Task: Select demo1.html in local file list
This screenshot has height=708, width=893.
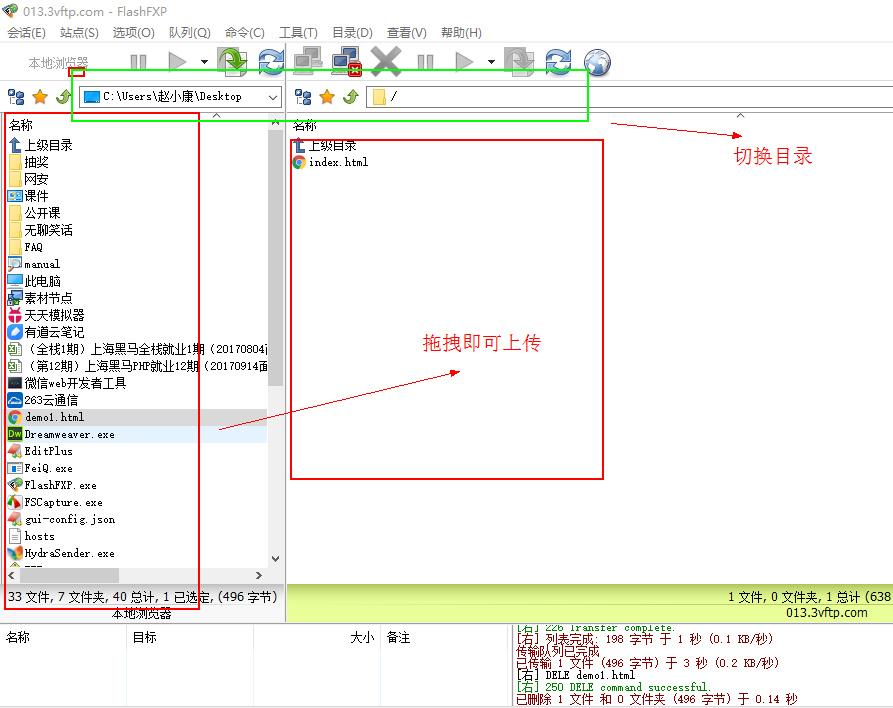Action: coord(54,417)
